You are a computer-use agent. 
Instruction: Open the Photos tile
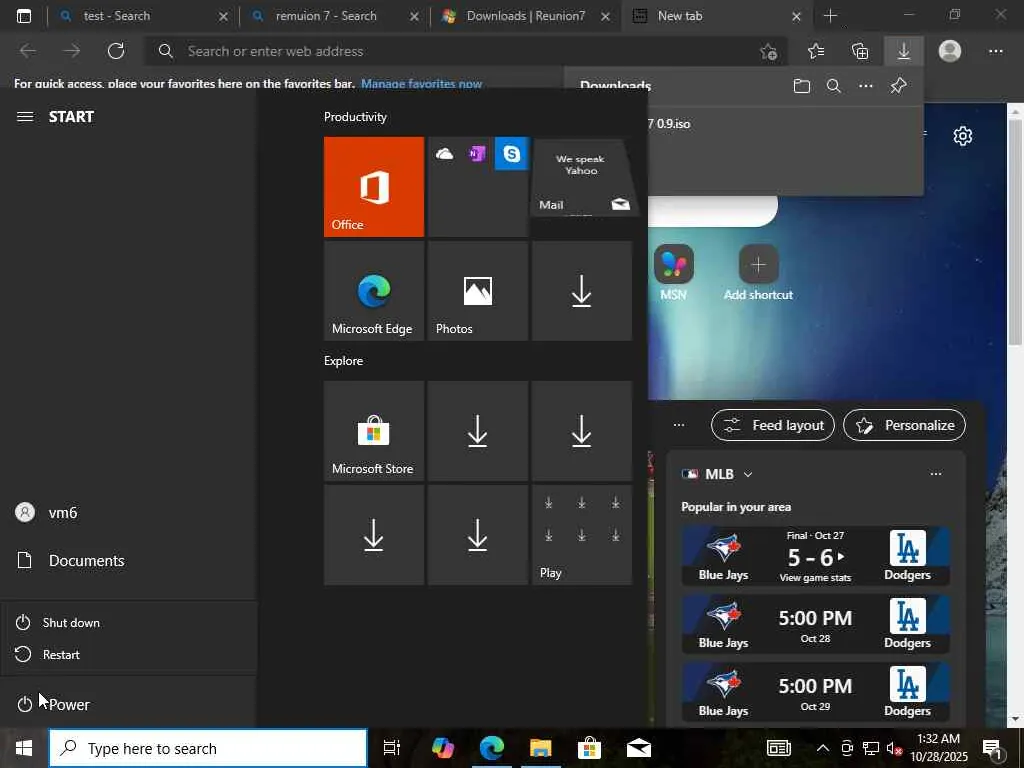tap(477, 291)
